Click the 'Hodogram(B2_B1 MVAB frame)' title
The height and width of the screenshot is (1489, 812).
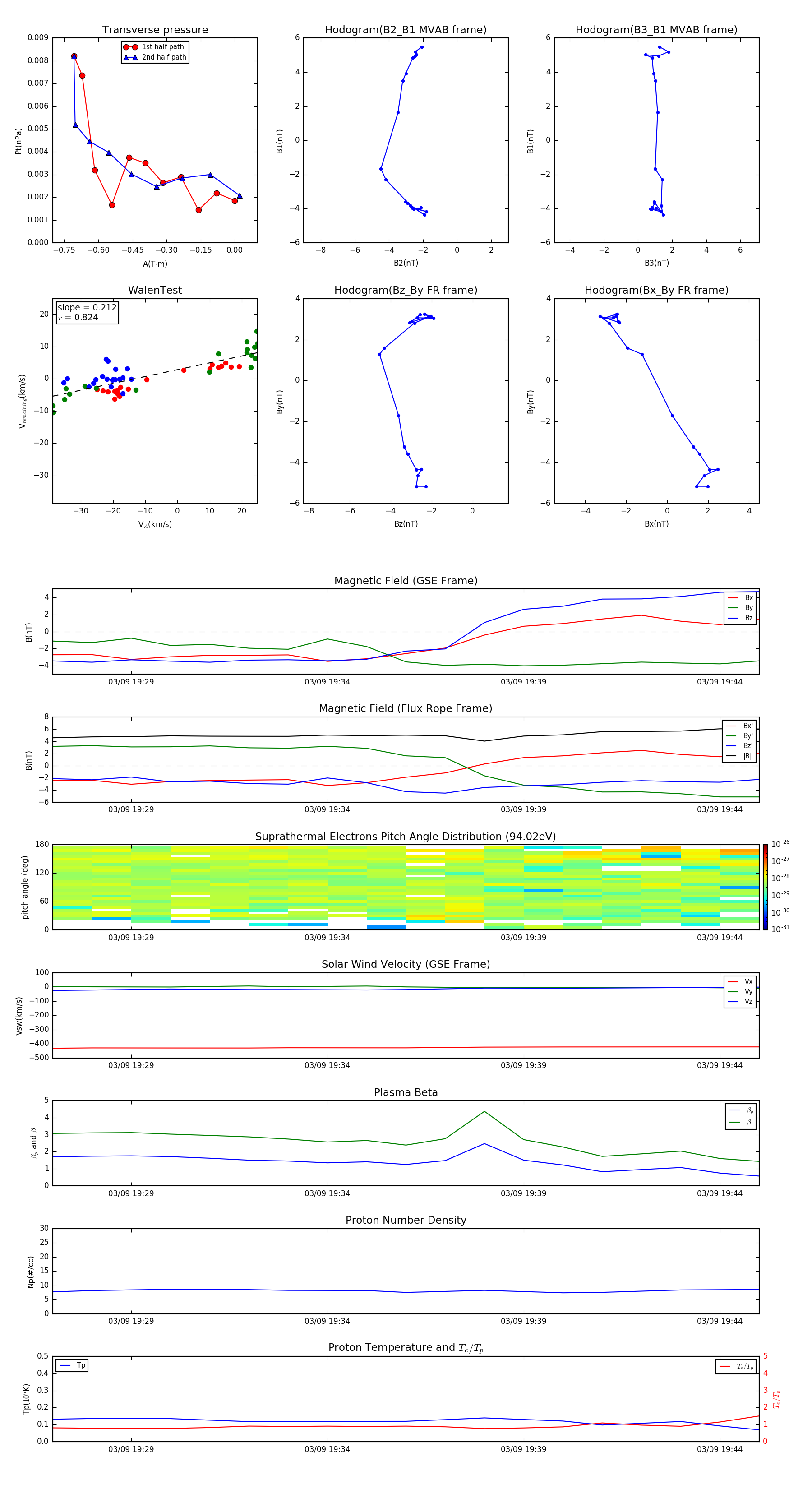click(406, 29)
